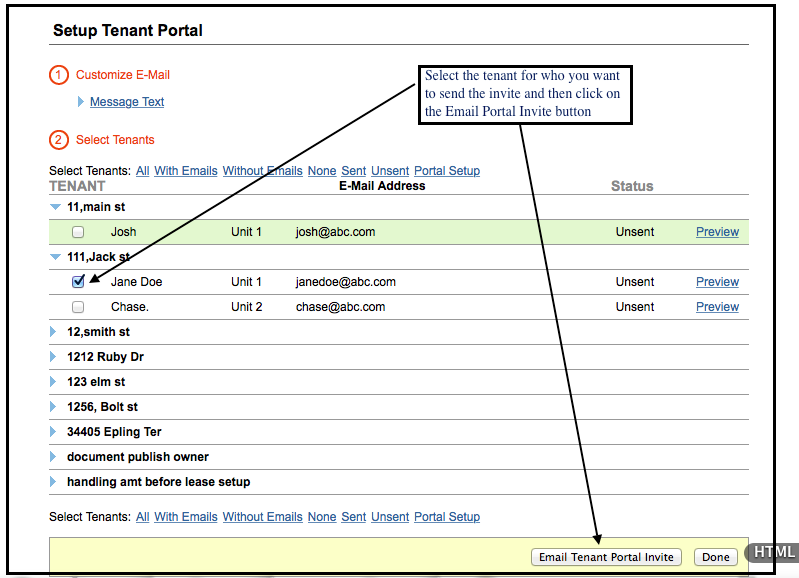The image size is (799, 578).
Task: Click the Josh tenant name
Action: [x=124, y=232]
